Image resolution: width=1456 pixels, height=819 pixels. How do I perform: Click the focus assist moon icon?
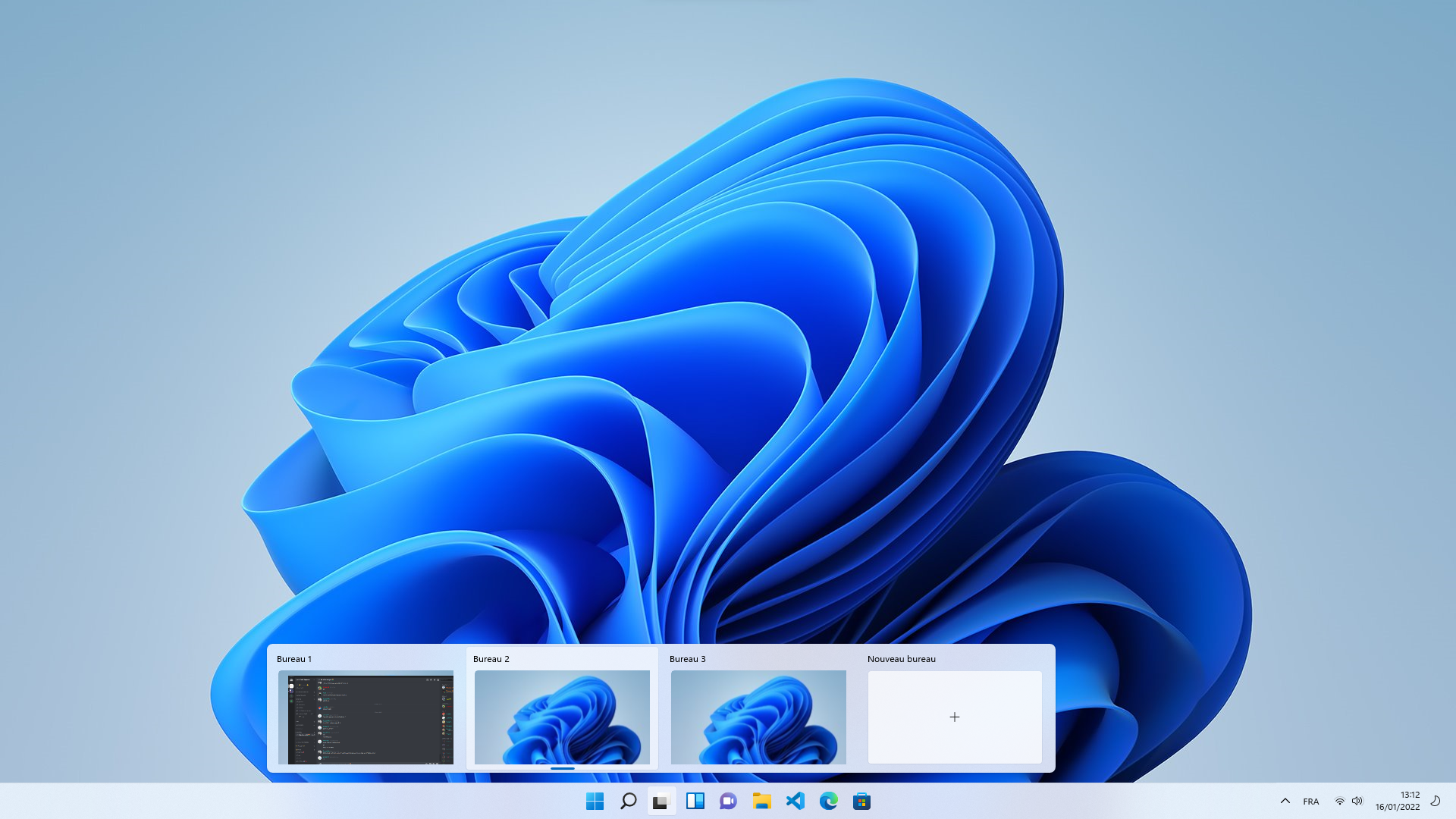(1436, 801)
